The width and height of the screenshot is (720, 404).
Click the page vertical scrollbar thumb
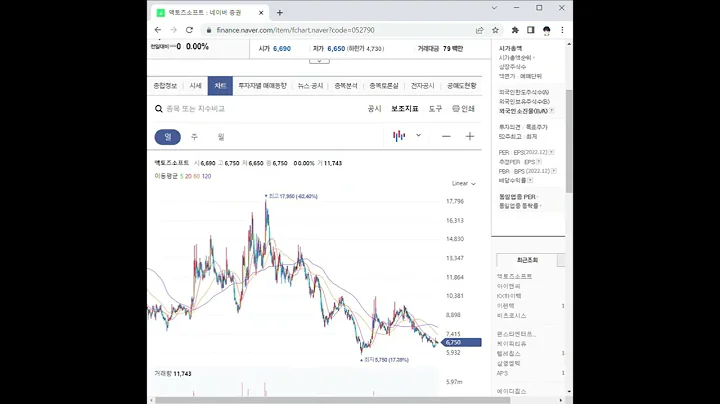(x=569, y=141)
